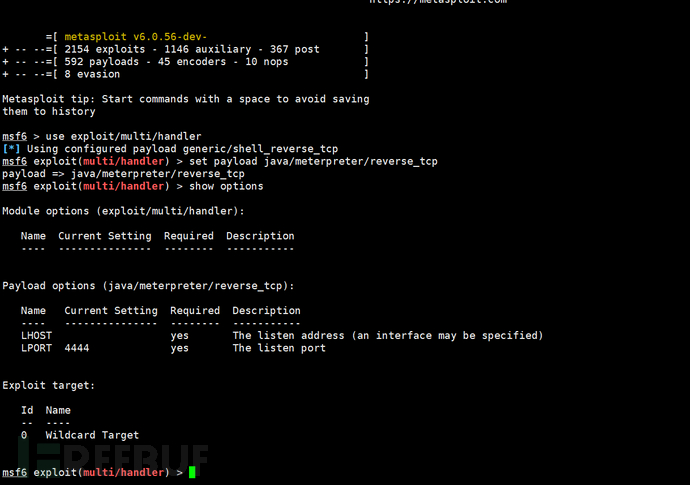This screenshot has width=690, height=485.
Task: Click the 'Id' header under Exploit target
Action: coord(27,410)
